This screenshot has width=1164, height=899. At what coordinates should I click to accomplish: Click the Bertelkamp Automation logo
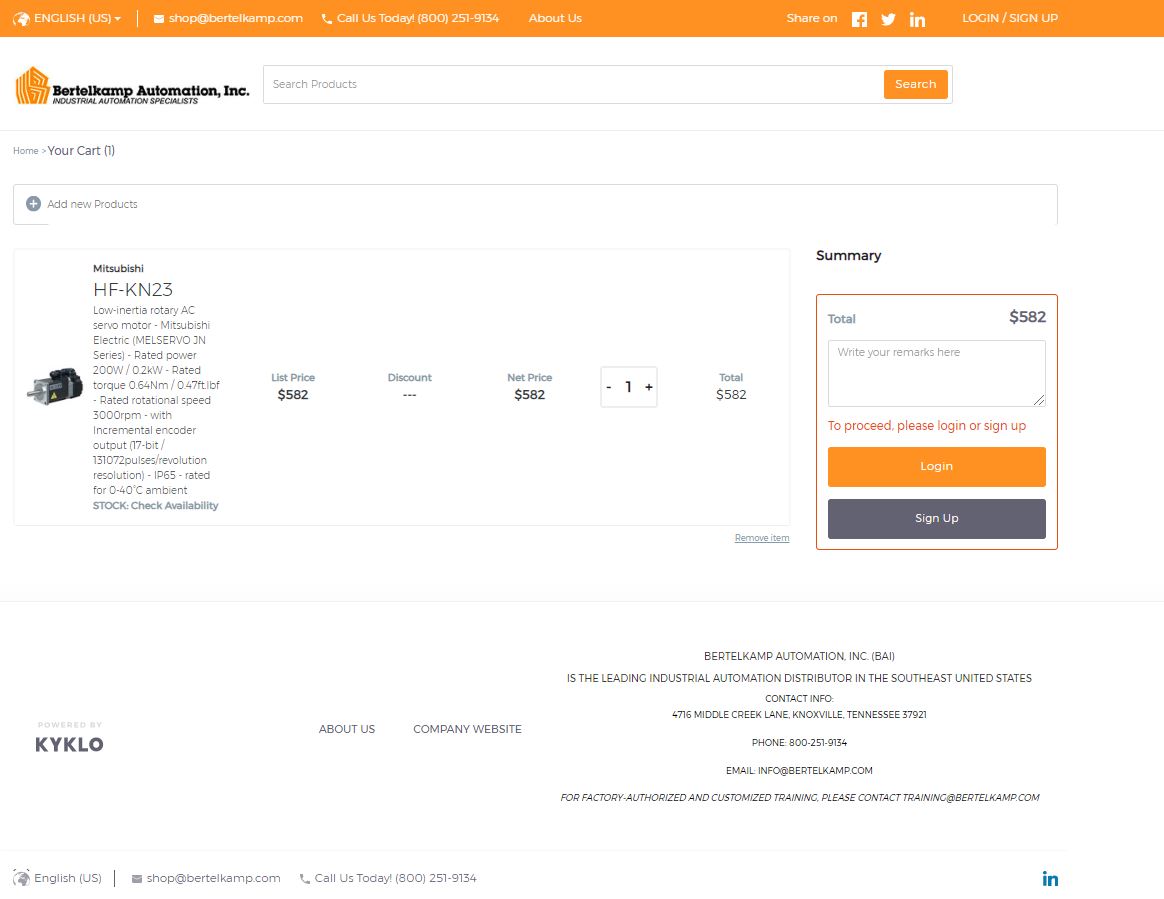pyautogui.click(x=132, y=85)
